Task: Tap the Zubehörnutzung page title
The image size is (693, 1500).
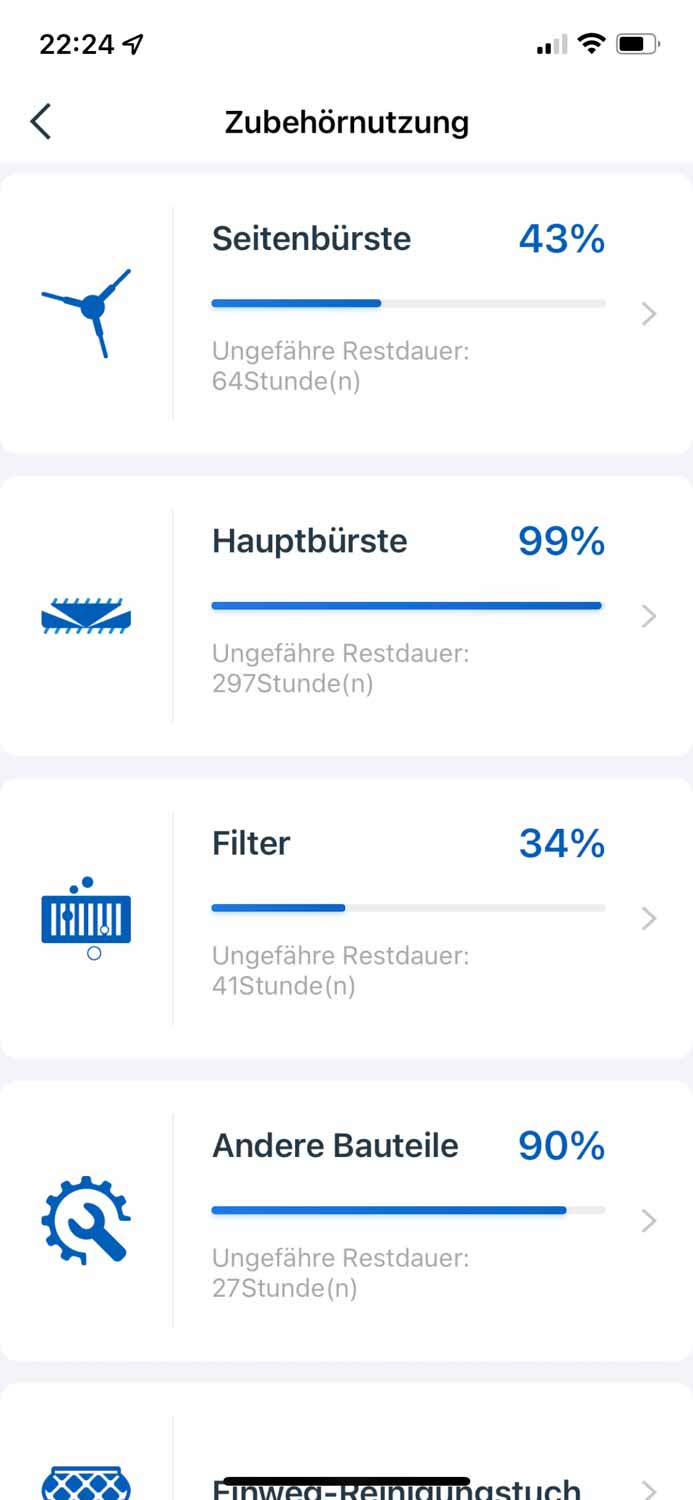Action: (347, 122)
